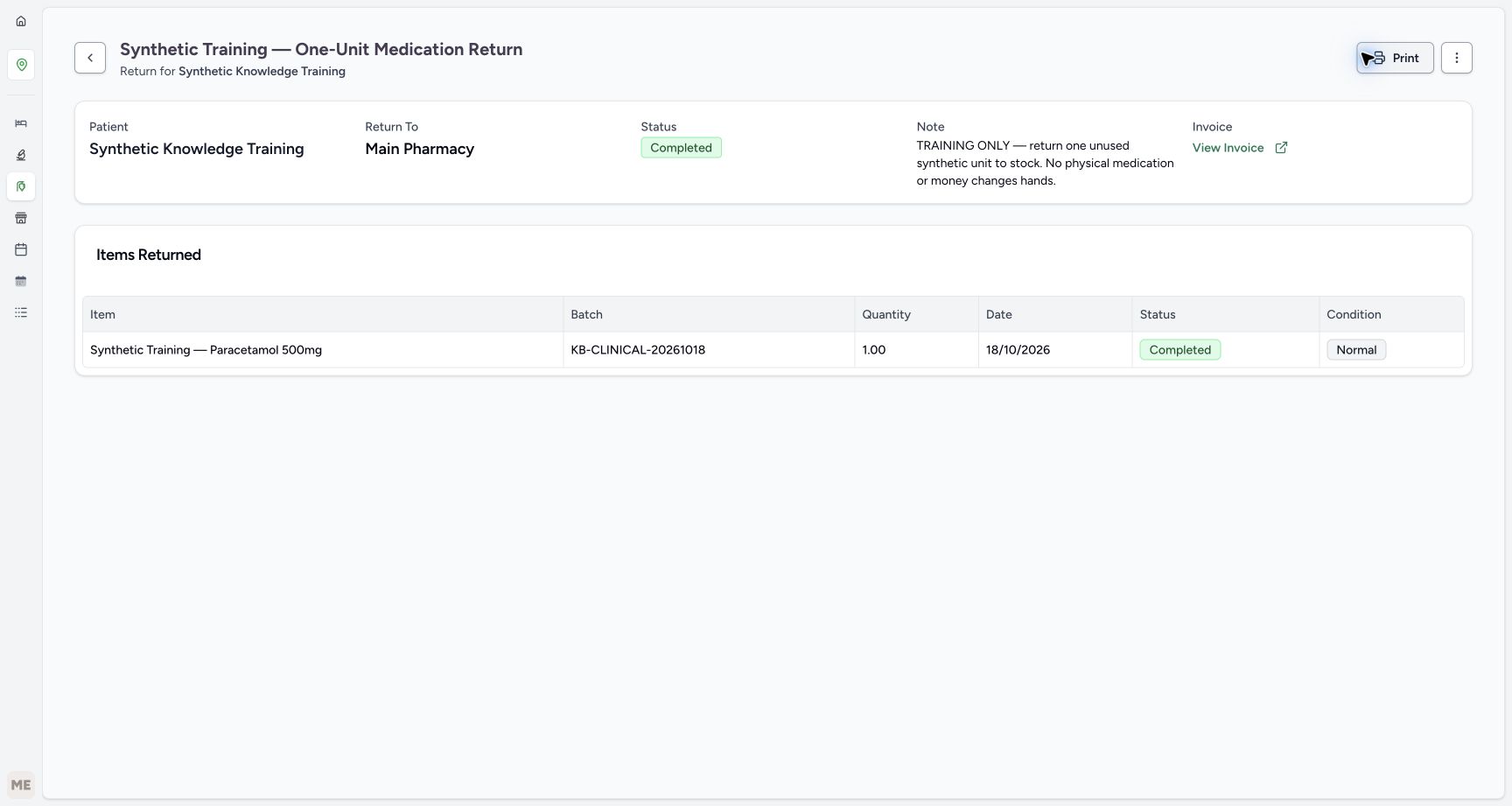Open the home icon in sidebar
This screenshot has height=806, width=1512.
click(x=21, y=21)
